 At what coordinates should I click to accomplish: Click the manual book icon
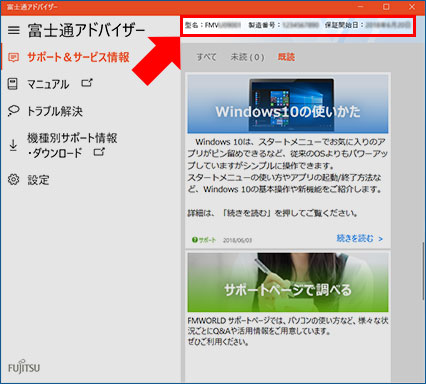[x=13, y=84]
